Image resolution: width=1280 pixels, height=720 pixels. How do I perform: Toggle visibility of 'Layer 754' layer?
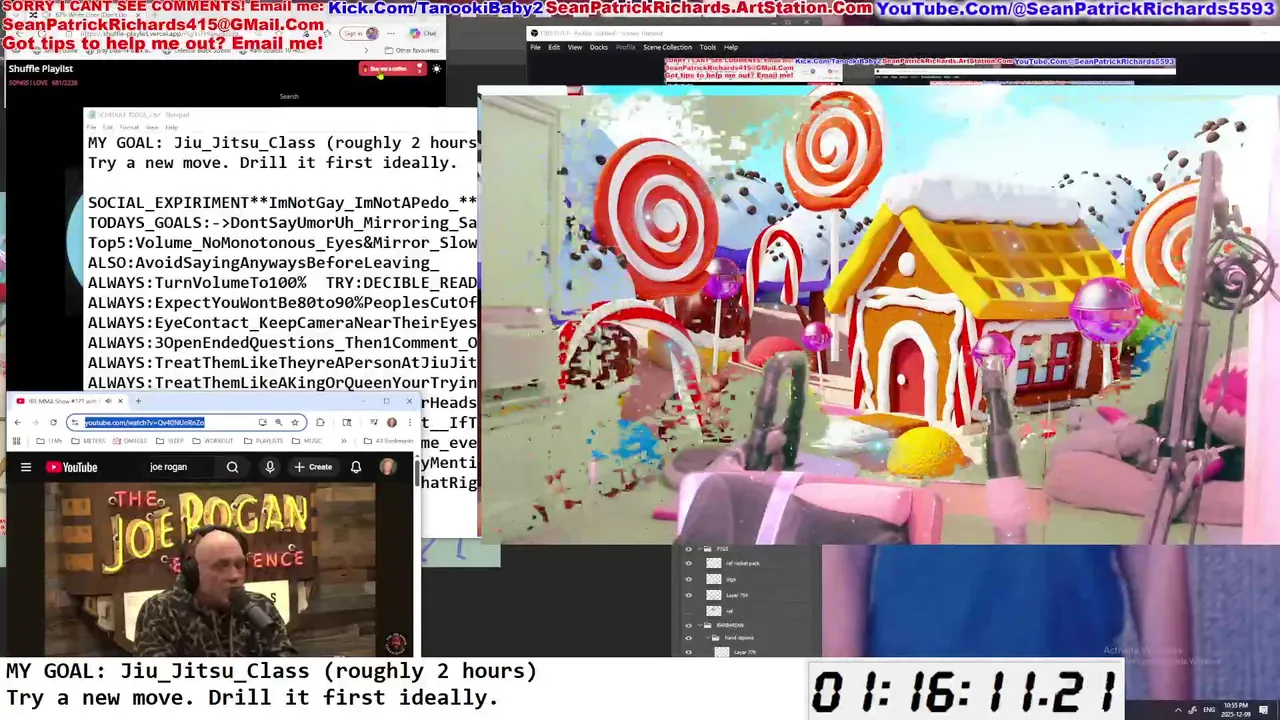point(688,595)
